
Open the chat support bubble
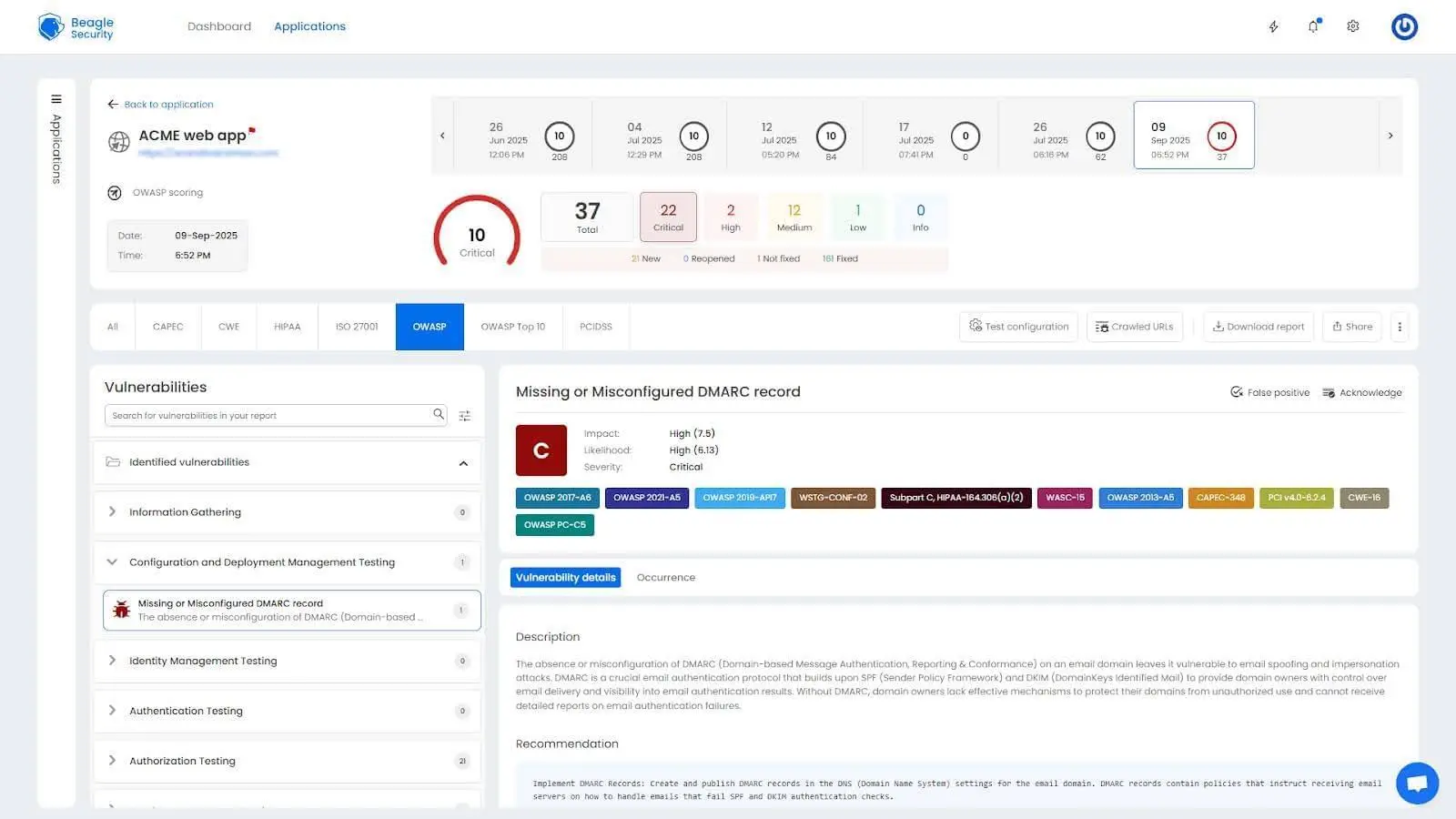pyautogui.click(x=1417, y=783)
